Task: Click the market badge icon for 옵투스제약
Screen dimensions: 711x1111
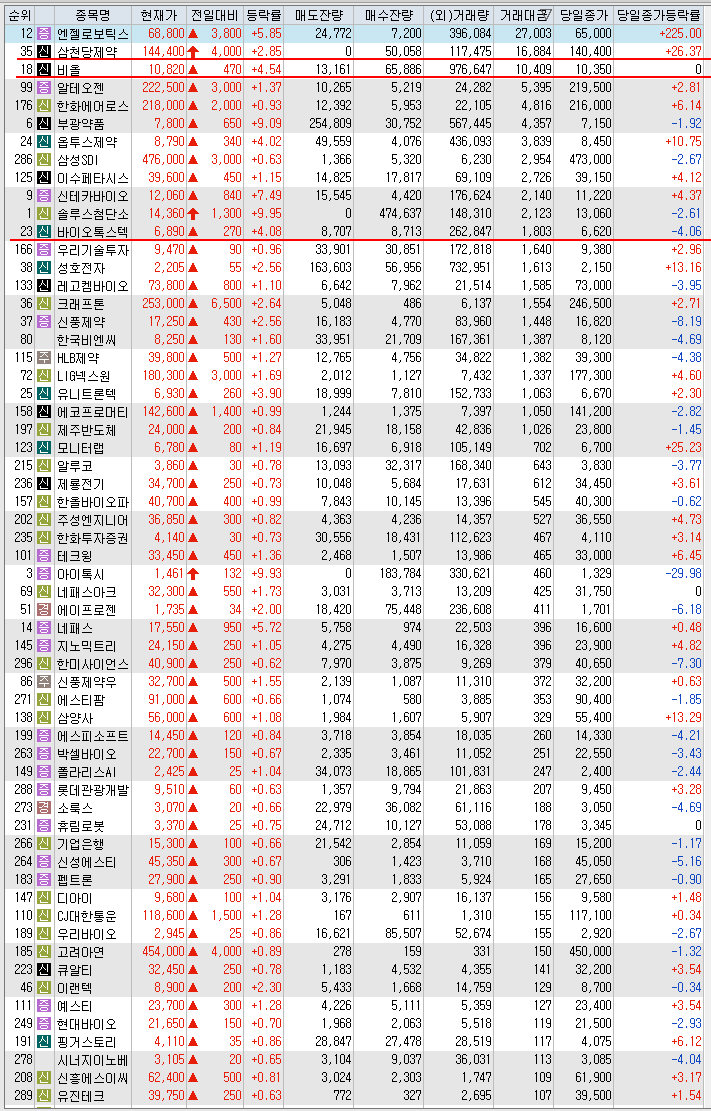Action: click(44, 141)
